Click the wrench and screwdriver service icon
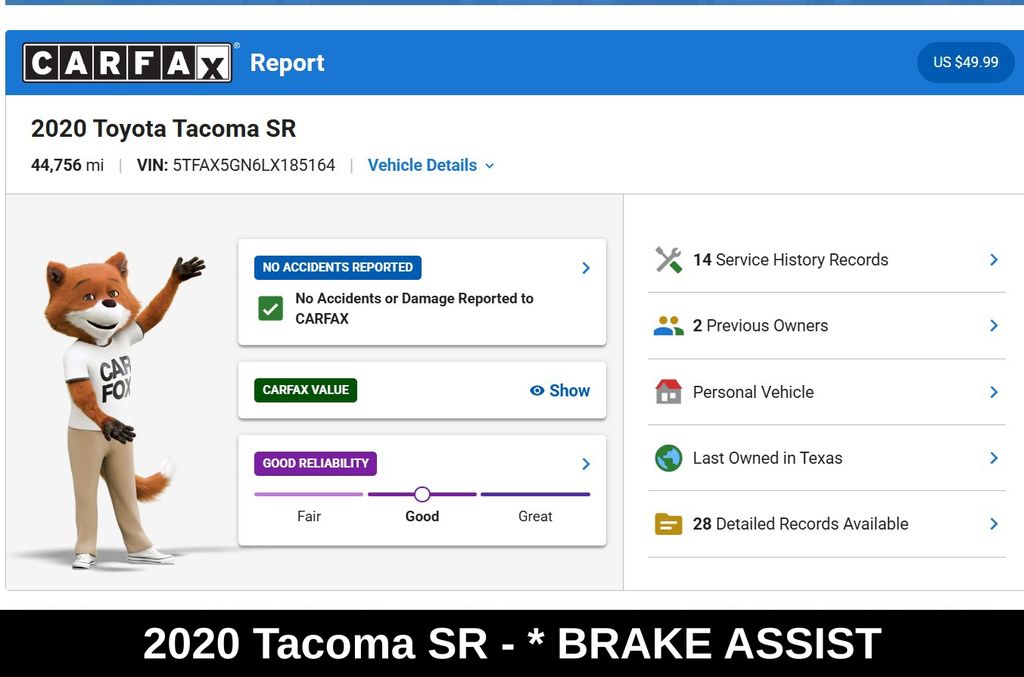 669,260
